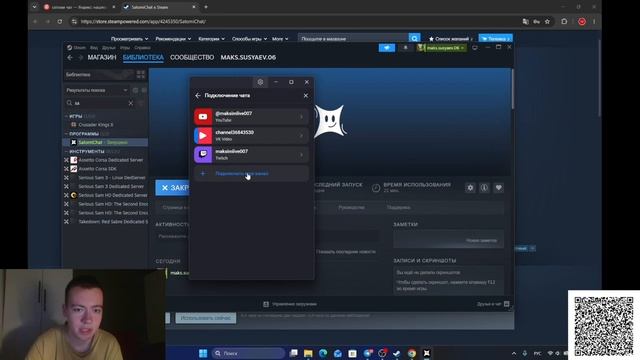The width and height of the screenshot is (640, 360).
Task: Click Подключить ещё канал link
Action: pos(242,173)
